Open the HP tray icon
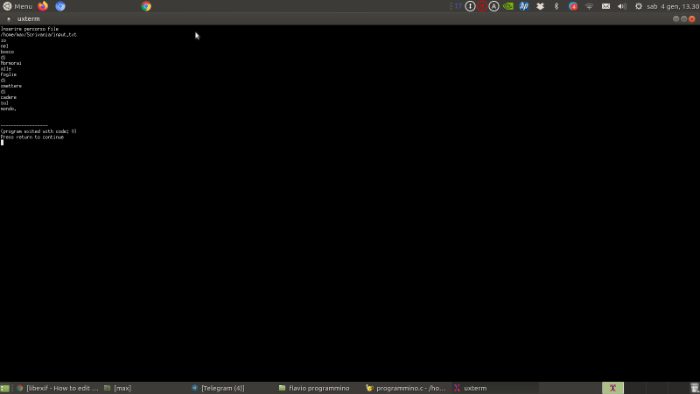700x394 pixels. click(524, 6)
